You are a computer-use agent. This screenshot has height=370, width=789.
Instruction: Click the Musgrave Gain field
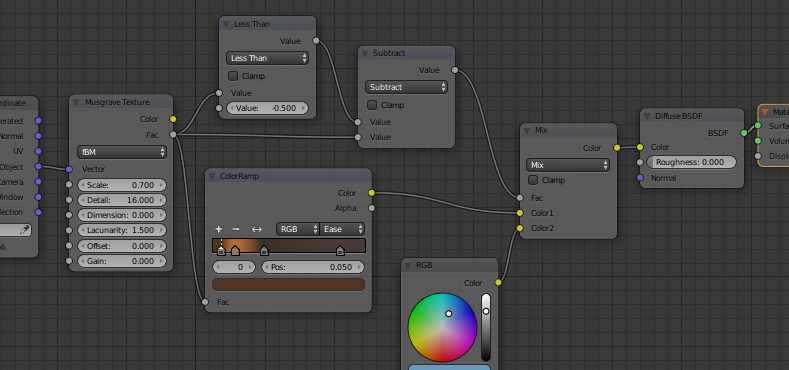(x=121, y=261)
